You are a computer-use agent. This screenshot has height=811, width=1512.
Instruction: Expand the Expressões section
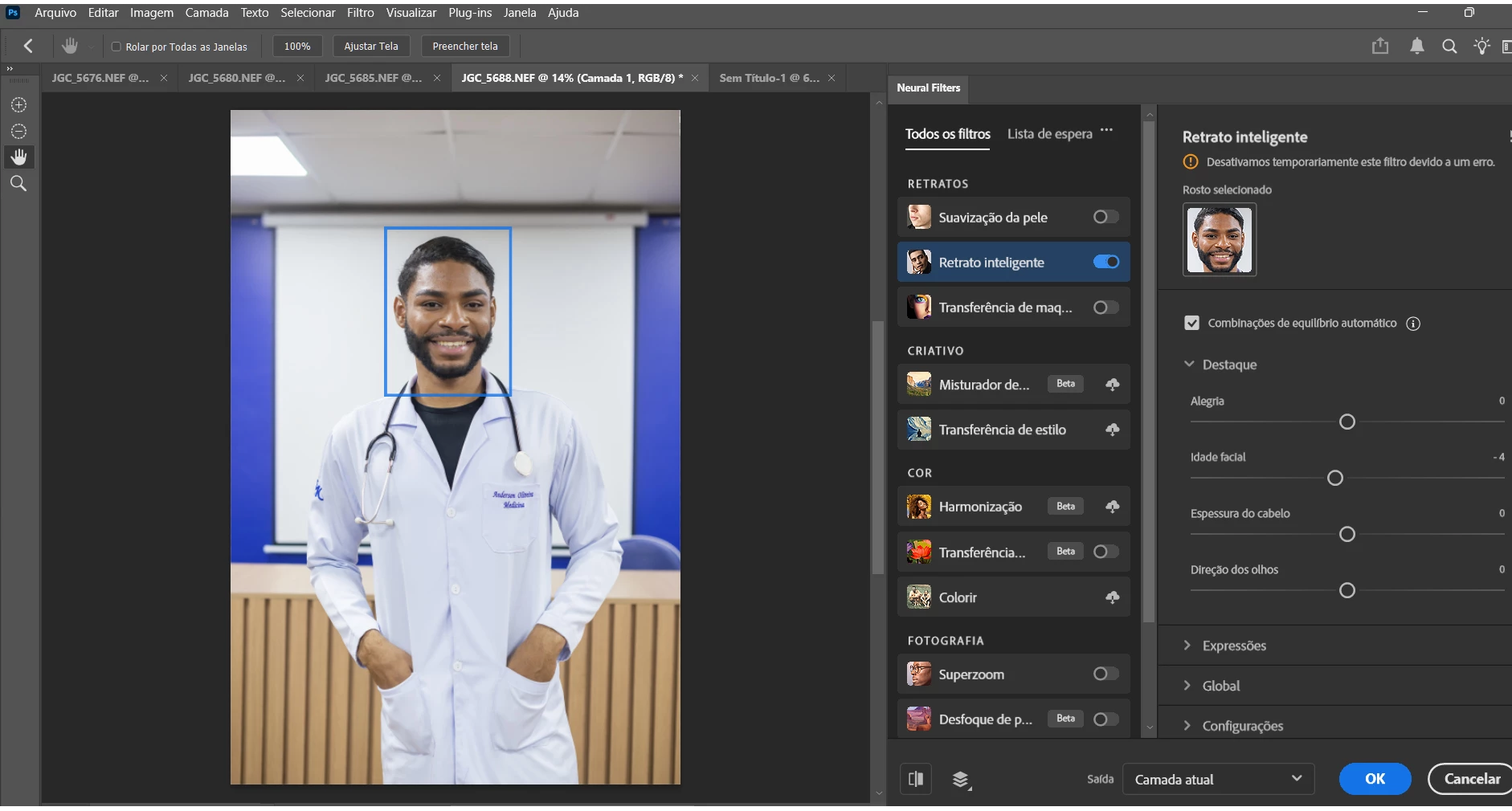pyautogui.click(x=1187, y=645)
